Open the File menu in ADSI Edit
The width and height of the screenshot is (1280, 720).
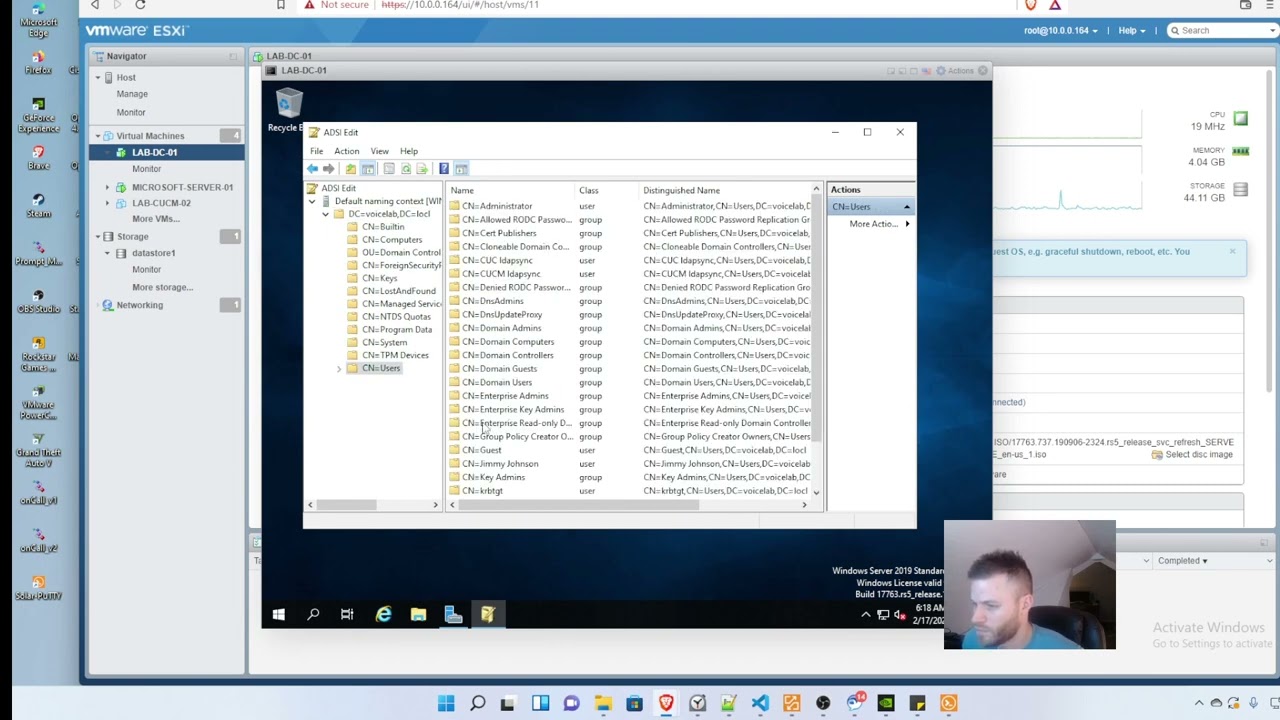316,151
